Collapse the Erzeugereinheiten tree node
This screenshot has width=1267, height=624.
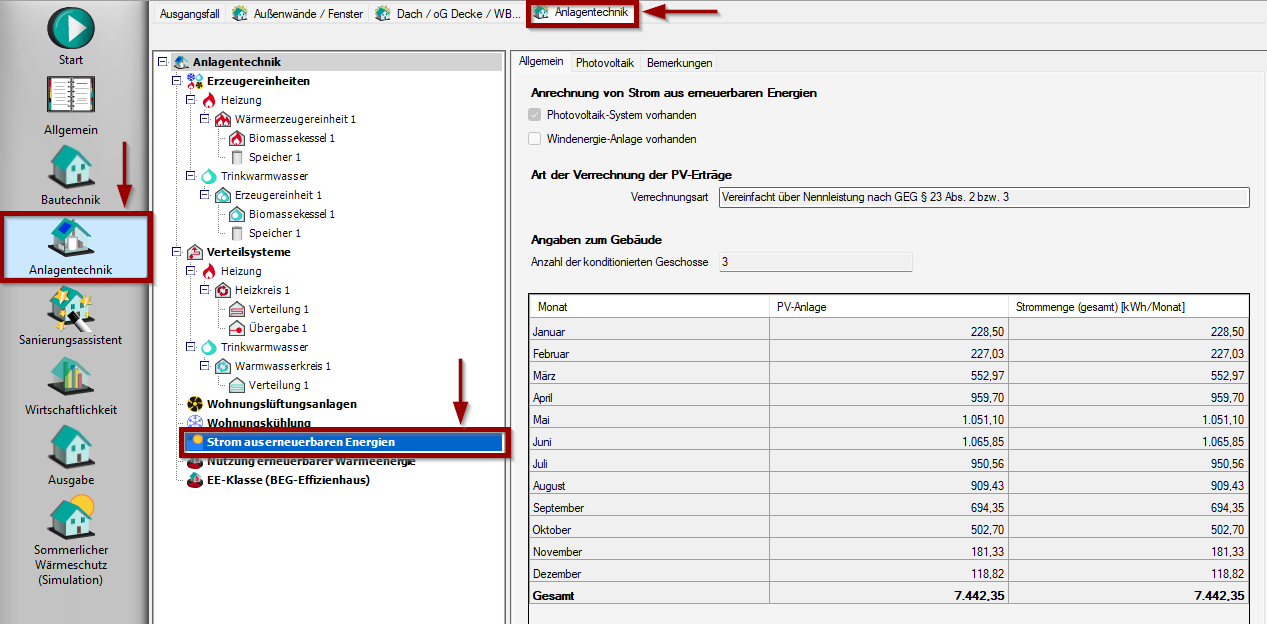177,81
